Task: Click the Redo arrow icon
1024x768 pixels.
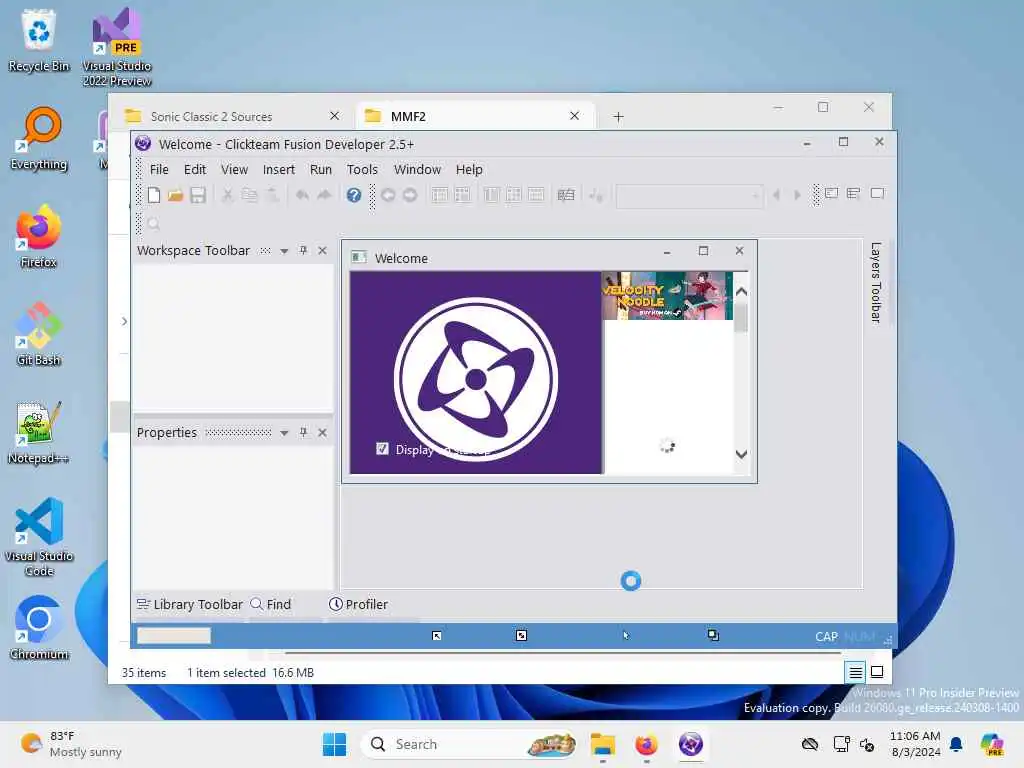Action: (325, 195)
